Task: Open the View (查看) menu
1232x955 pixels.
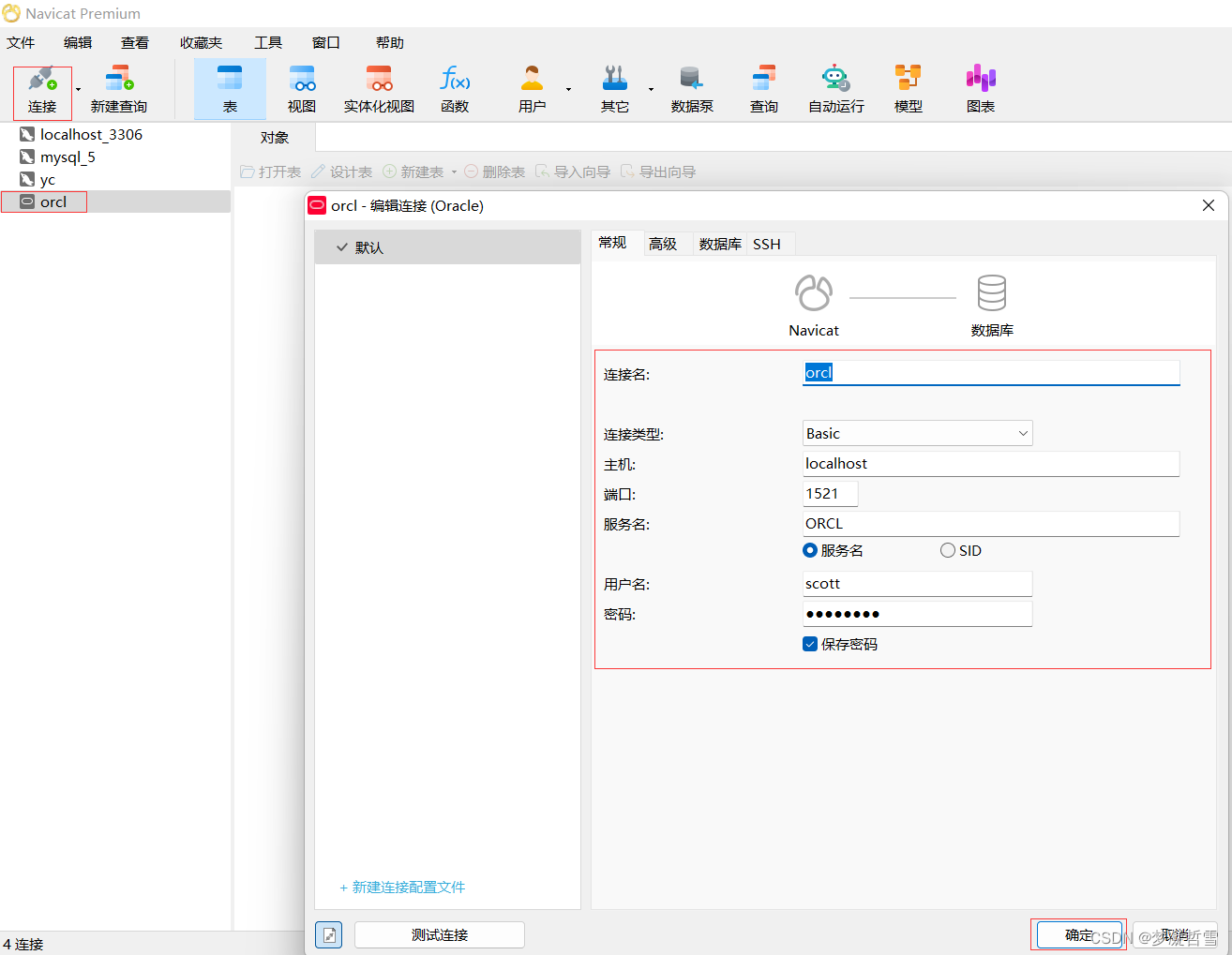Action: [x=135, y=42]
